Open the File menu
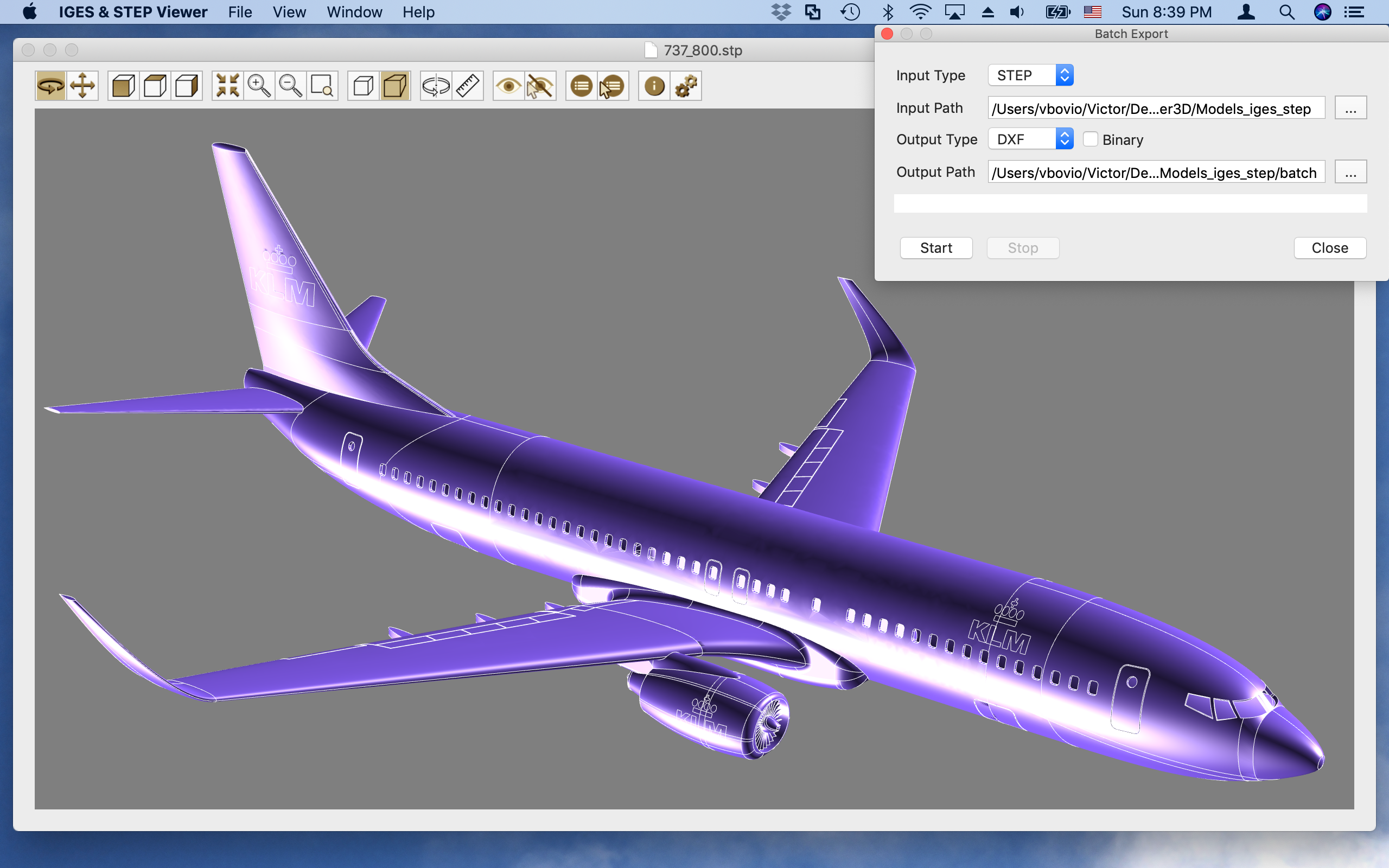The image size is (1389, 868). coord(239,12)
